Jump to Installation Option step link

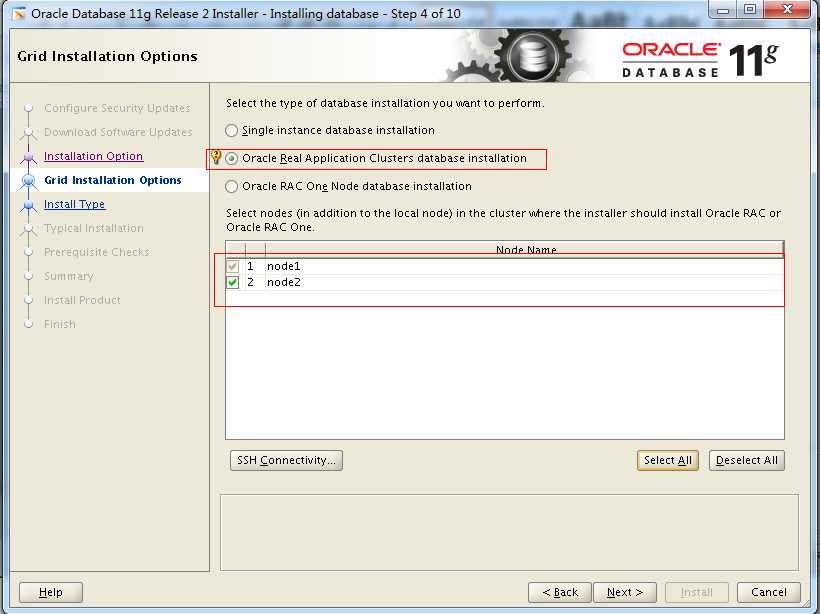[x=93, y=156]
